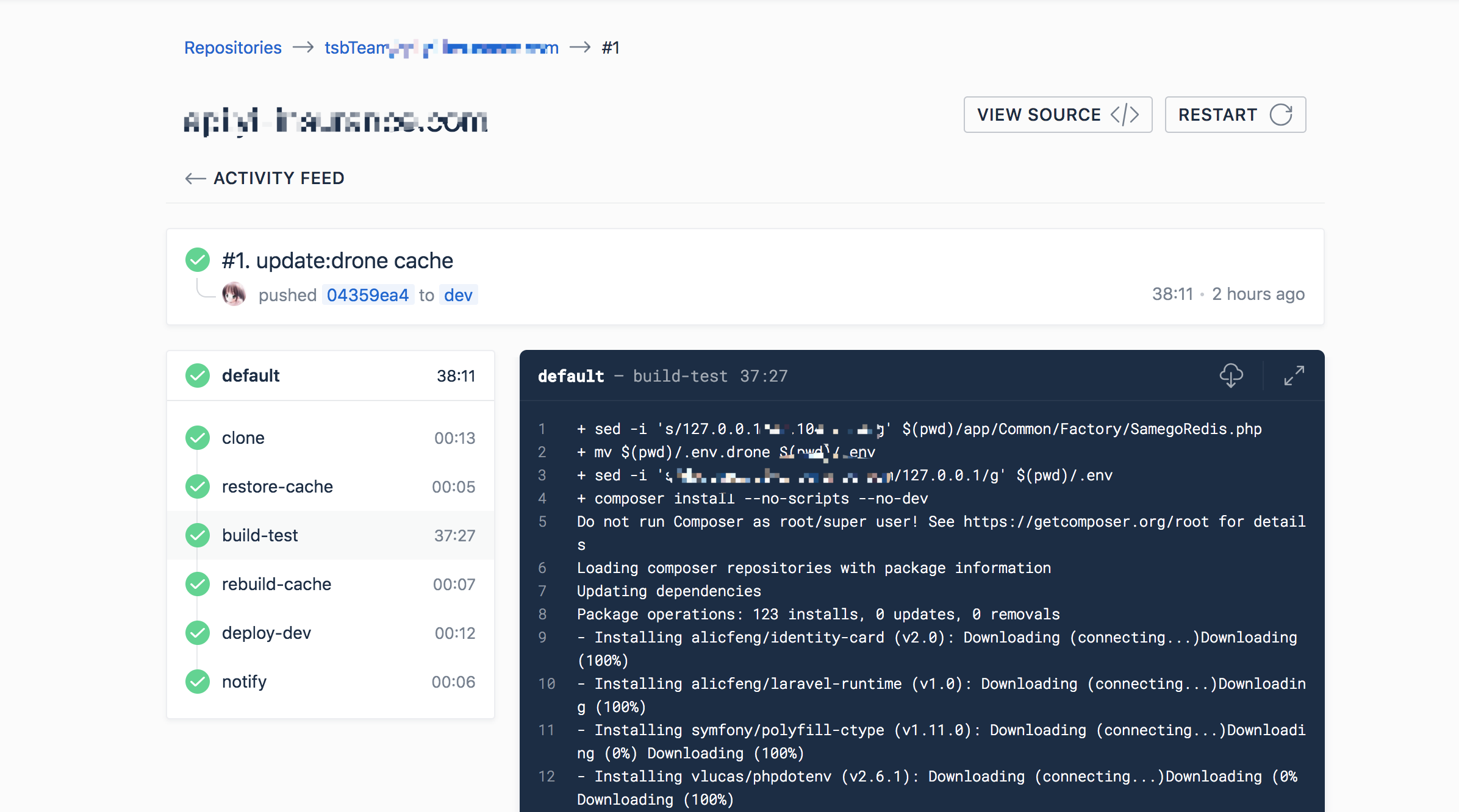Click the circular arrow icon on Restart

(1281, 115)
